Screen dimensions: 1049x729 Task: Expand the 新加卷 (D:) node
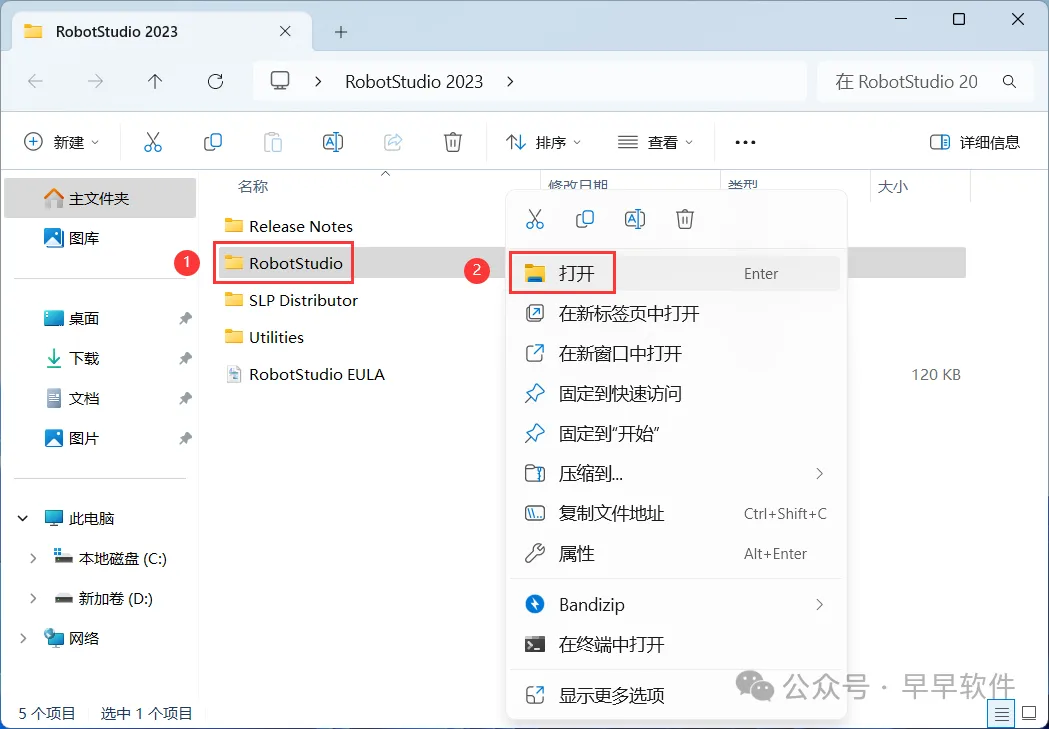tap(32, 599)
